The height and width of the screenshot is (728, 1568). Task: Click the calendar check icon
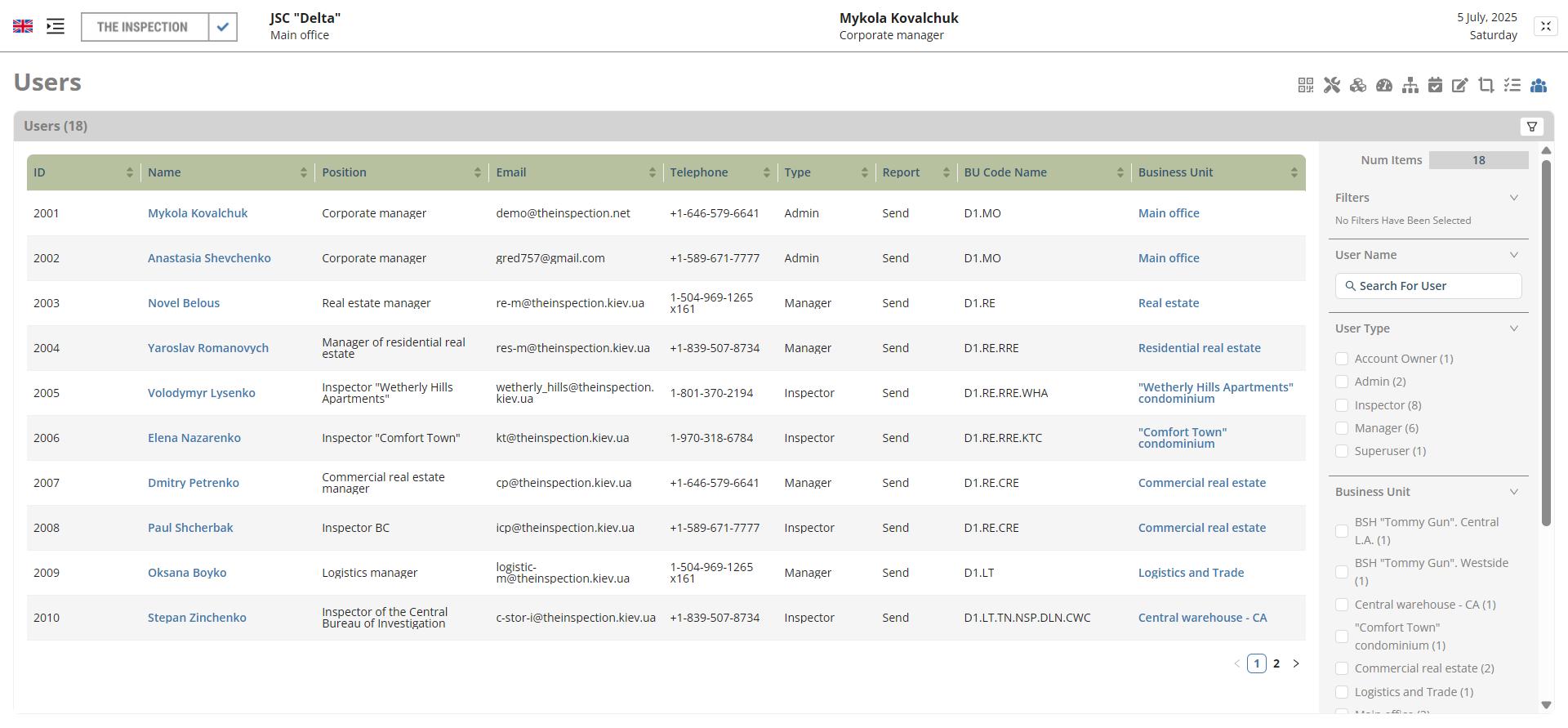[1435, 85]
